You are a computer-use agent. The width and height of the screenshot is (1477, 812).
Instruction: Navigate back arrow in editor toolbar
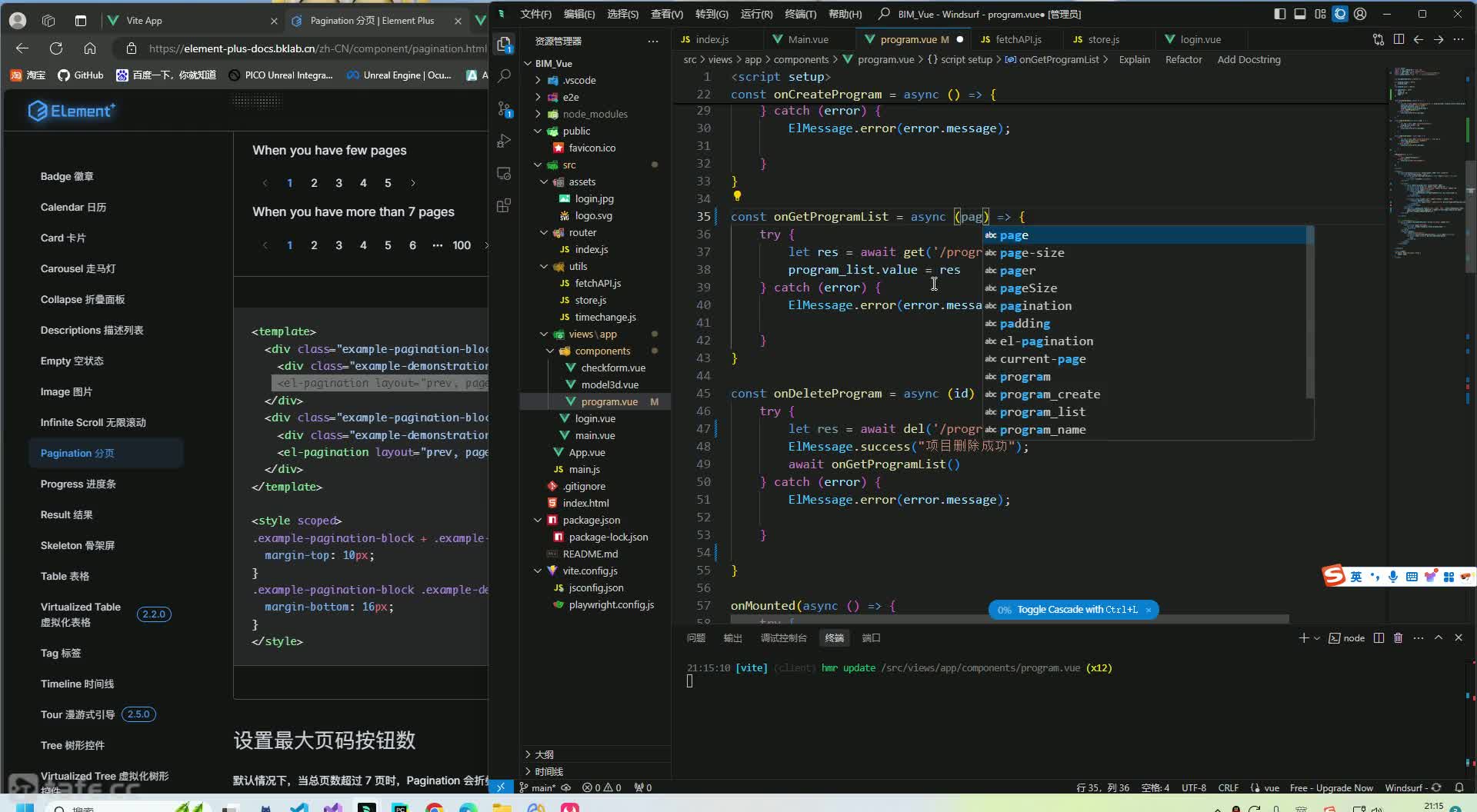click(x=1419, y=39)
